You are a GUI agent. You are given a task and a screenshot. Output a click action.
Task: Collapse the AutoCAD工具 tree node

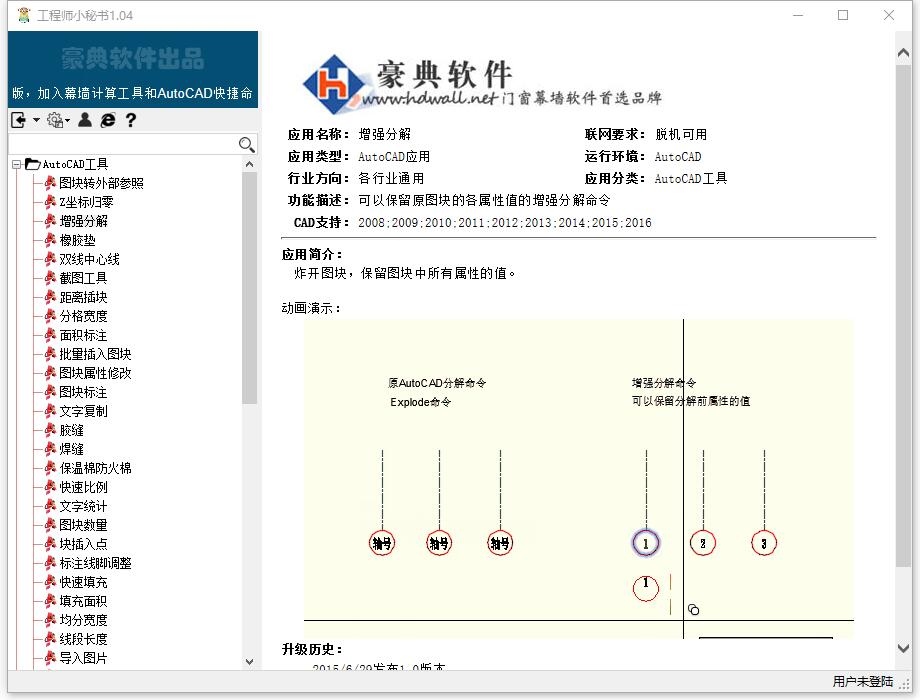(17, 164)
